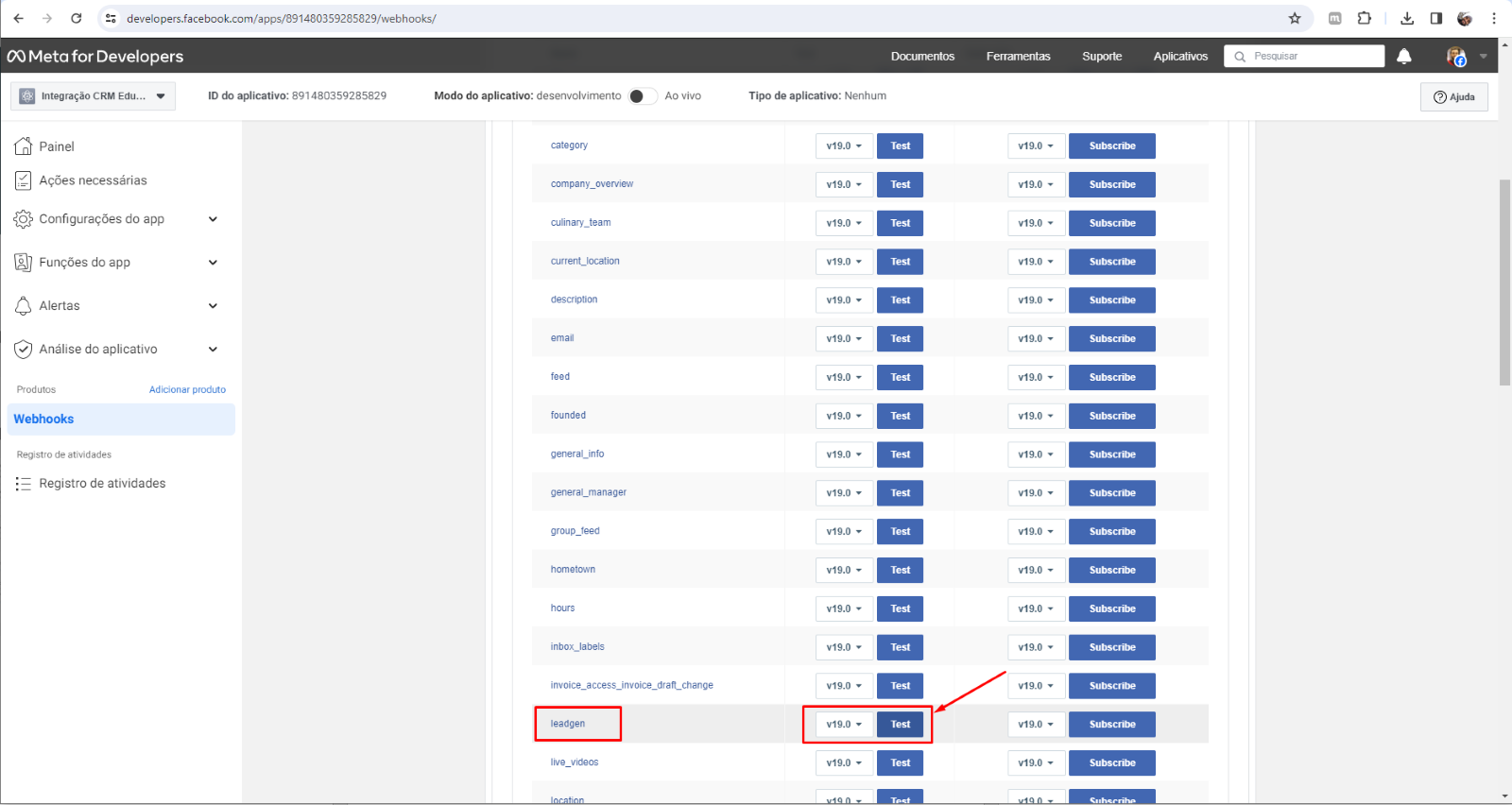1512x805 pixels.
Task: Bookmark page with star icon
Action: pyautogui.click(x=1295, y=18)
